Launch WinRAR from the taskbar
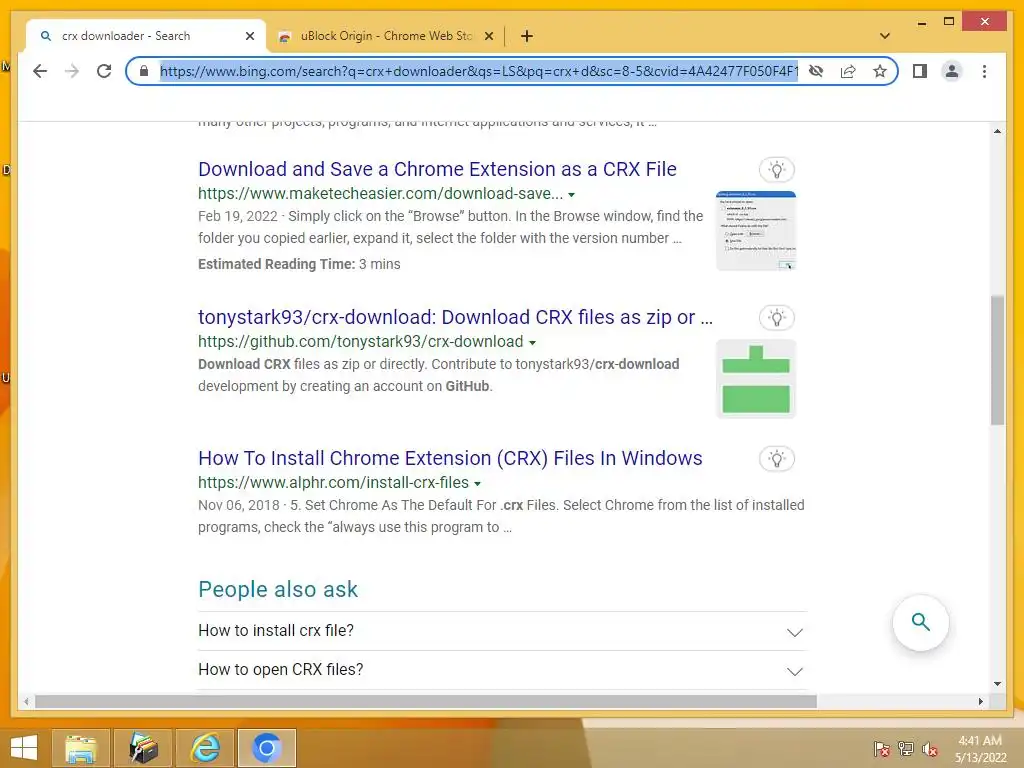 click(143, 748)
